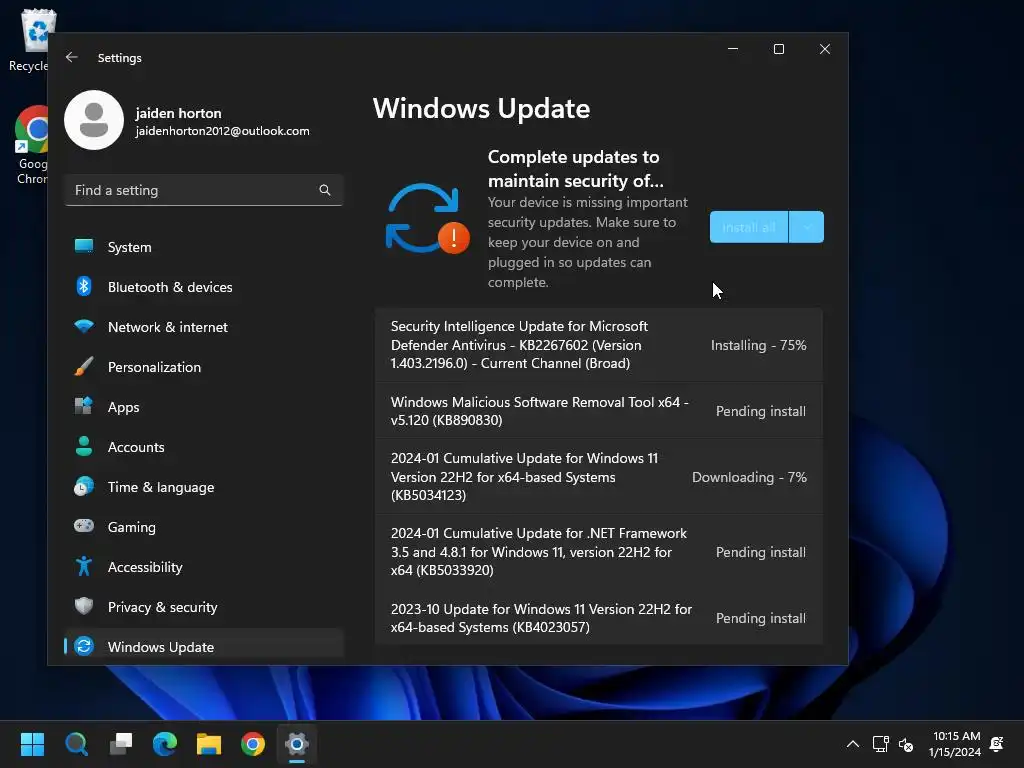Click the Settings gear on the taskbar
This screenshot has width=1024, height=768.
tap(296, 744)
